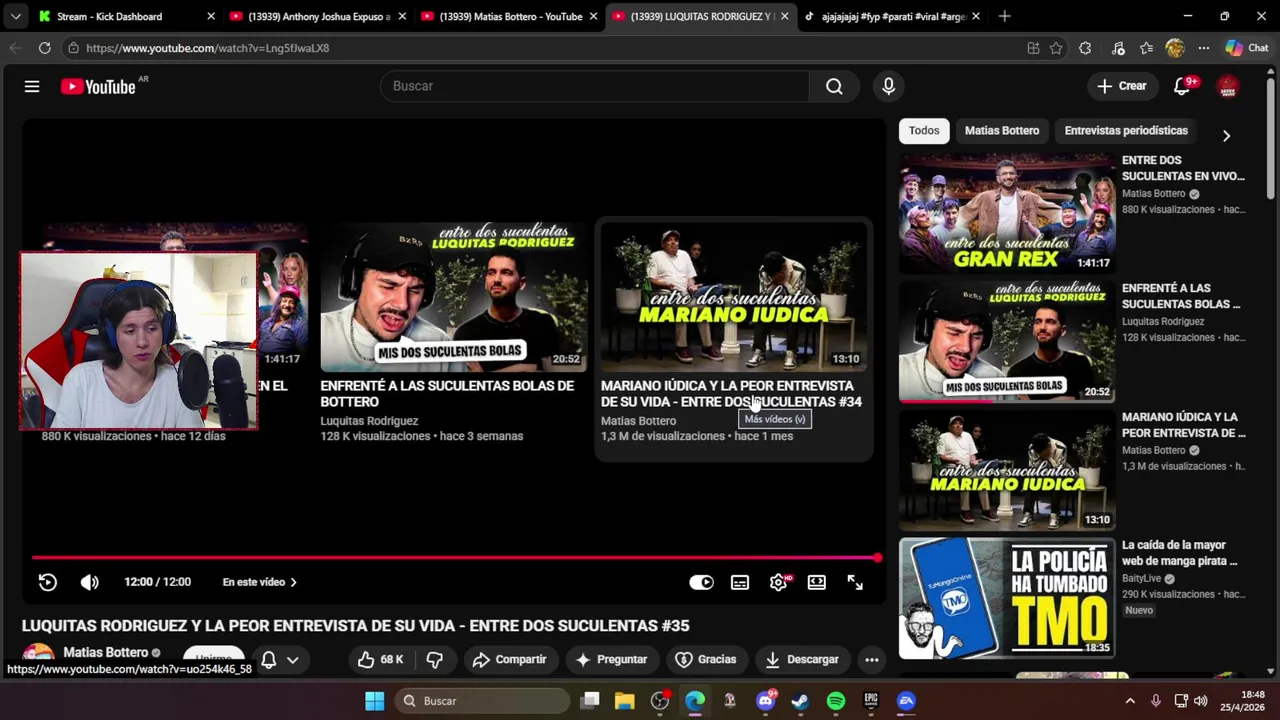Switch to the Stream - Kick Dashboard tab

pyautogui.click(x=110, y=16)
